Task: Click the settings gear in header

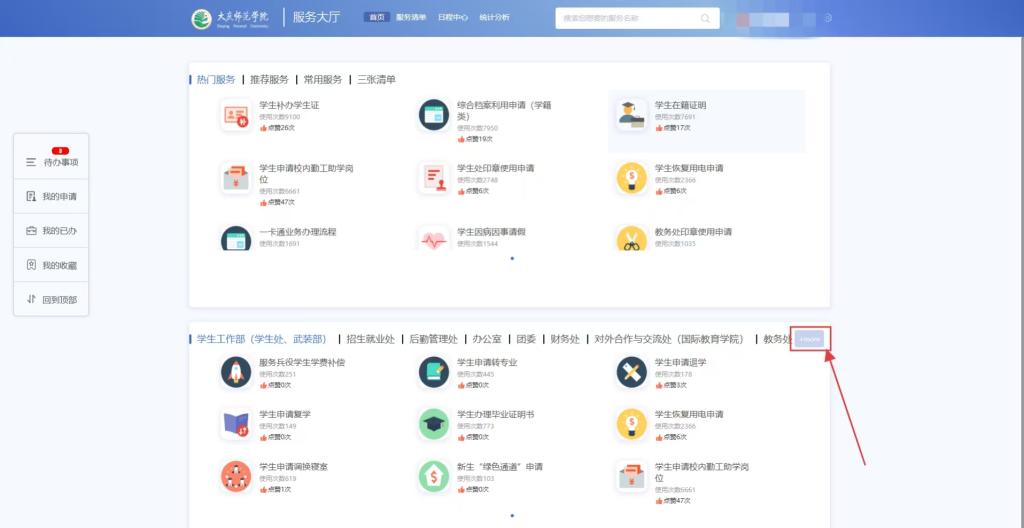Action: point(827,18)
